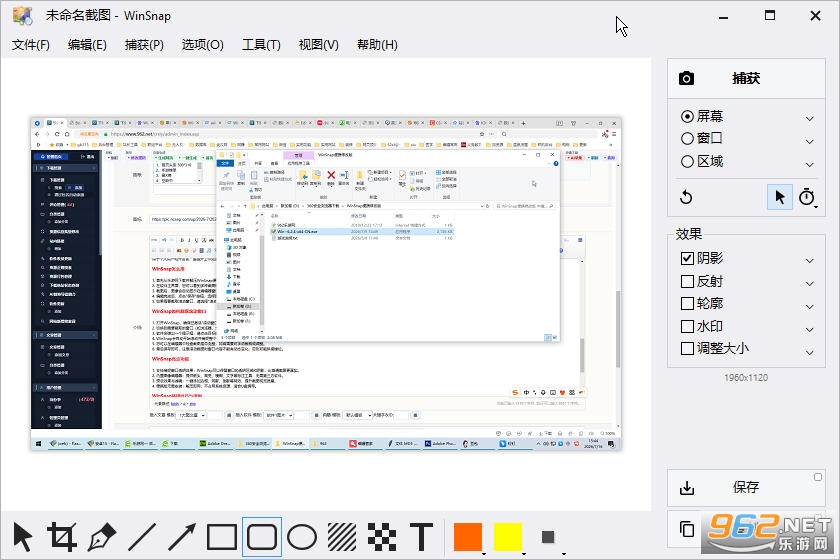Select the Ellipse shape tool
840x560 pixels.
(302, 536)
